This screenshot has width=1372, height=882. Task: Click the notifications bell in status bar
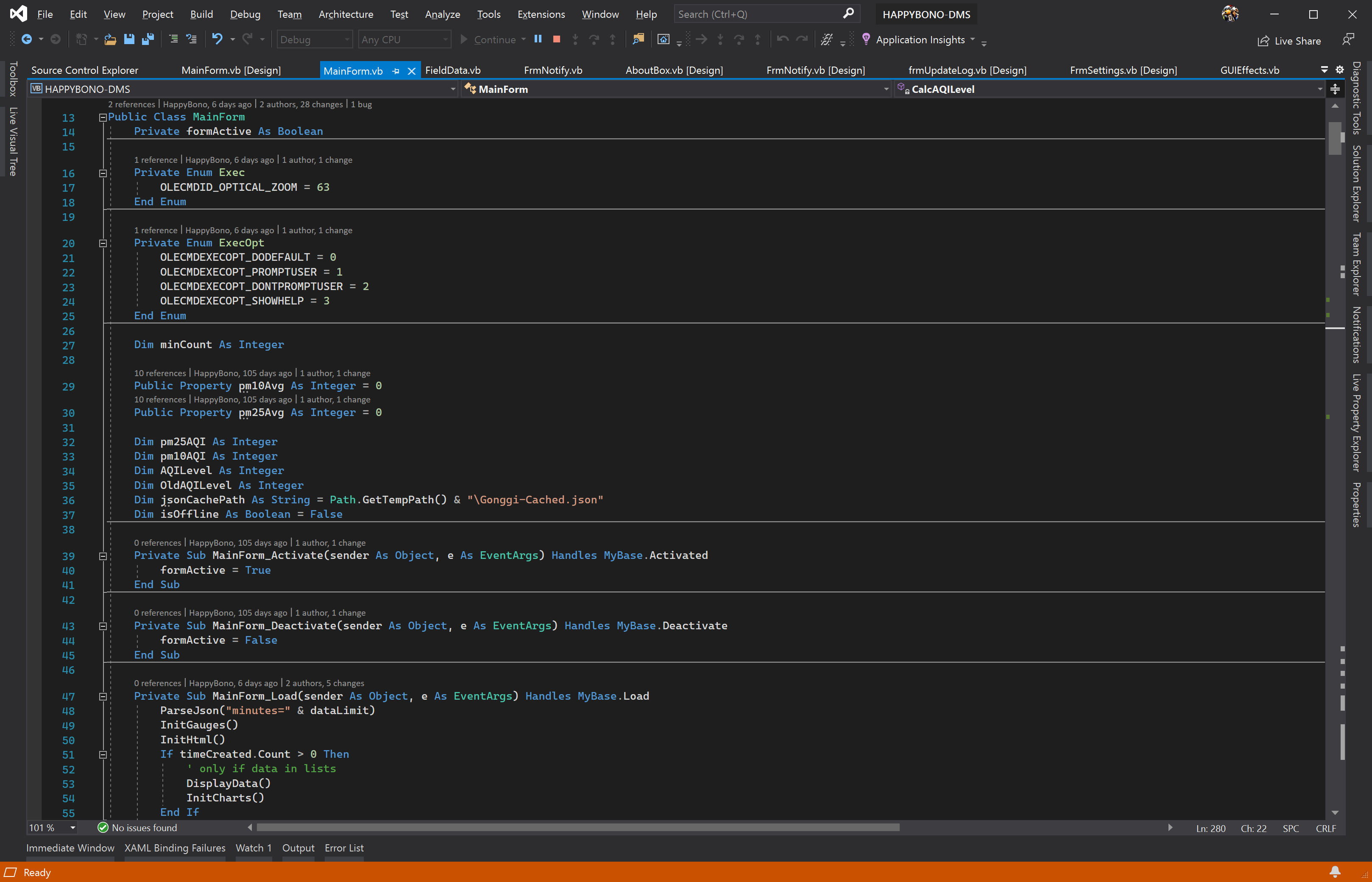[1335, 872]
